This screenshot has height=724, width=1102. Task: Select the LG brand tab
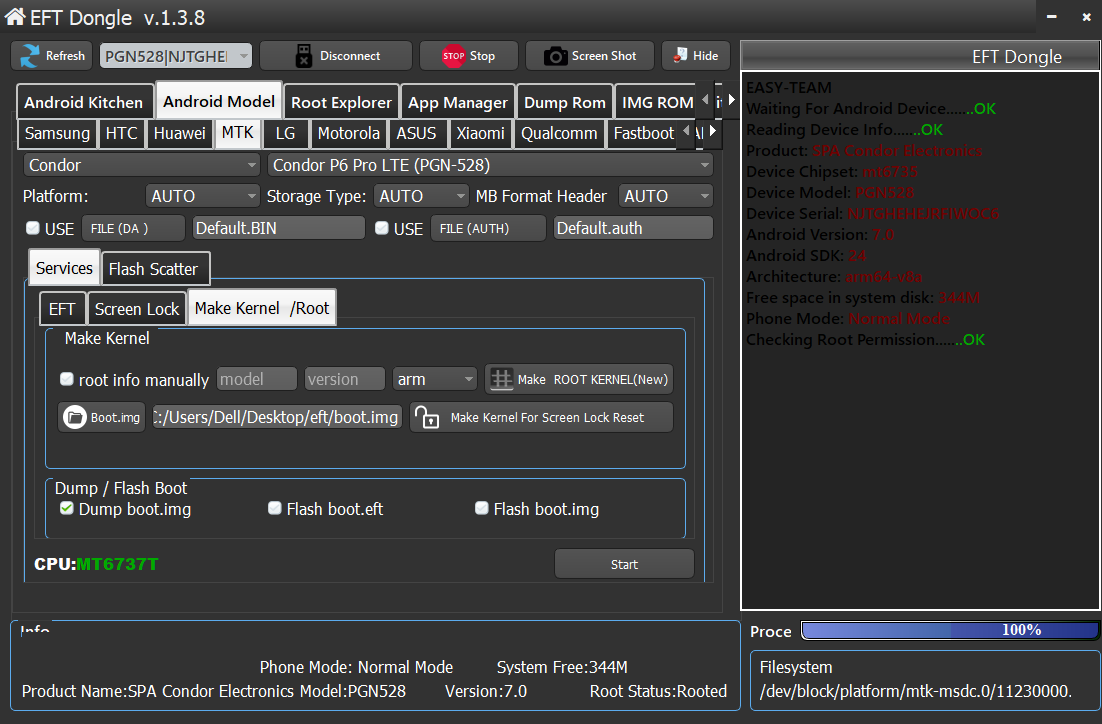[285, 133]
